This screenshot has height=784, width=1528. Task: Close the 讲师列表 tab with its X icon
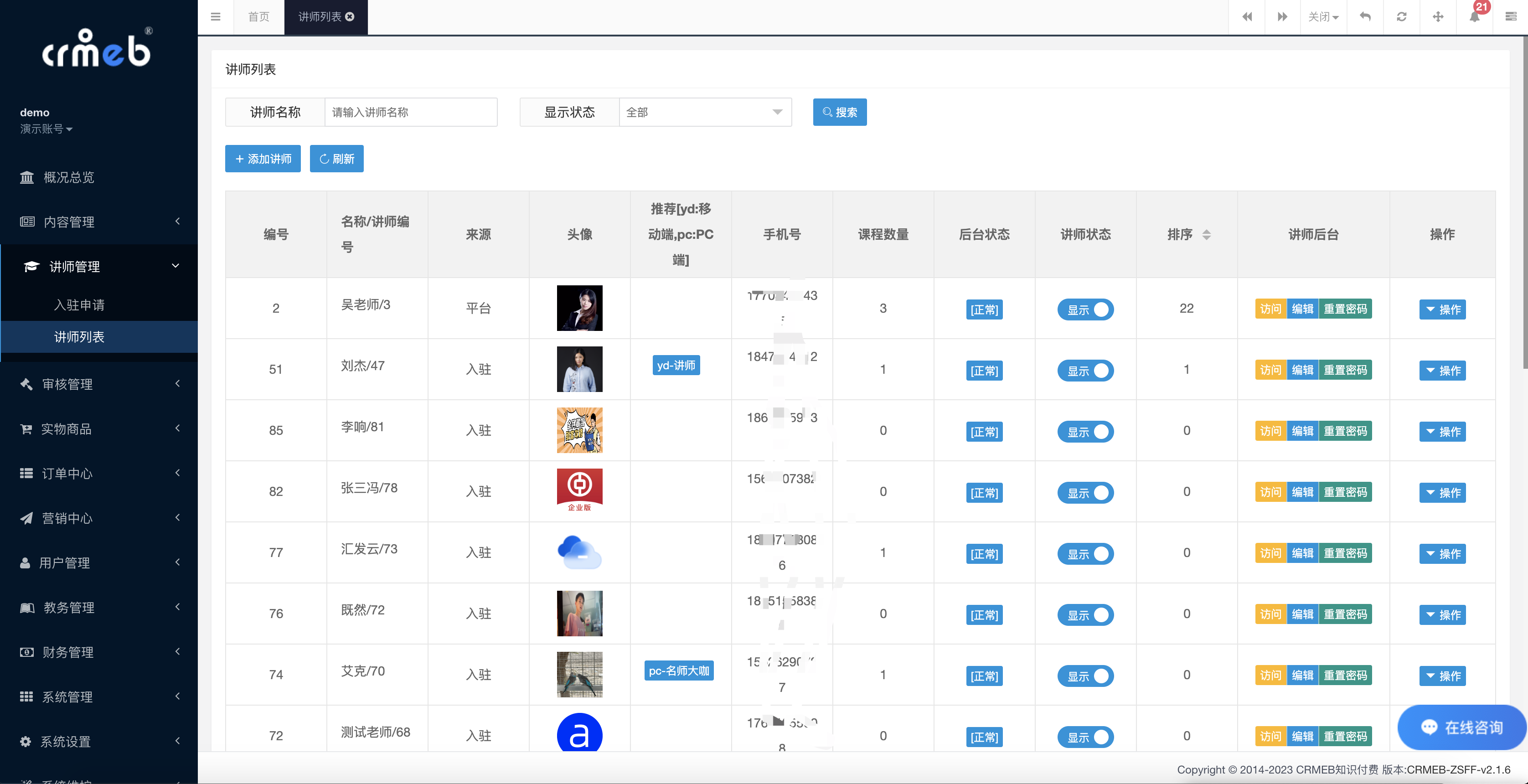pos(350,16)
